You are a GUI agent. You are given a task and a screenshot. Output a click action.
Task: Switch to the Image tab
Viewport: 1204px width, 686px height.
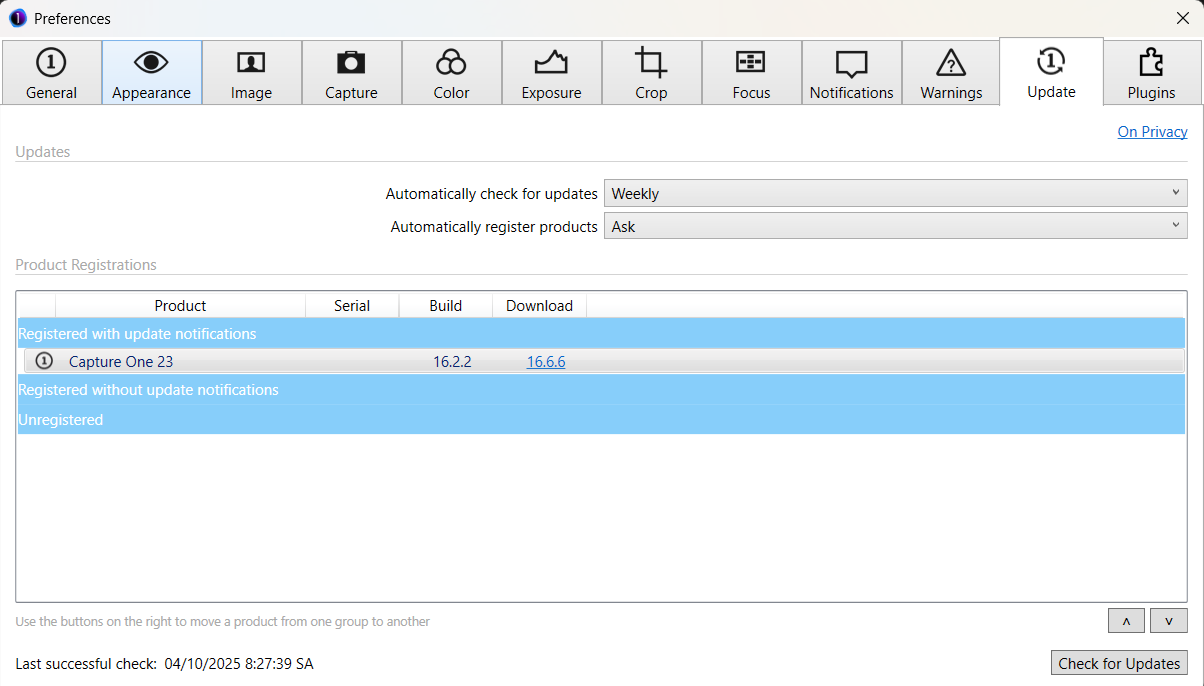[251, 62]
